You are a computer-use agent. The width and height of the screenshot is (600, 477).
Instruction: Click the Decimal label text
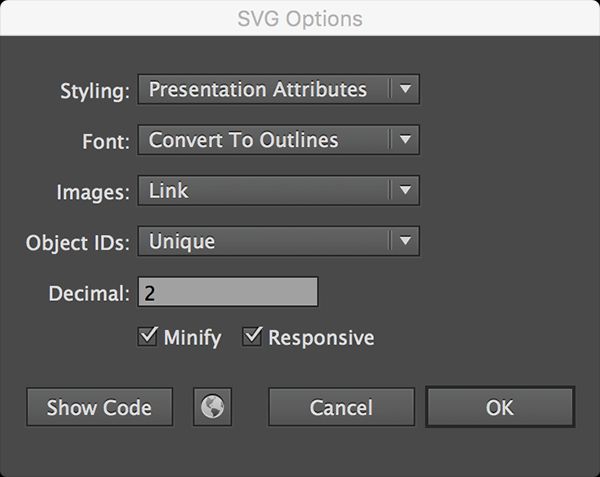click(x=89, y=294)
